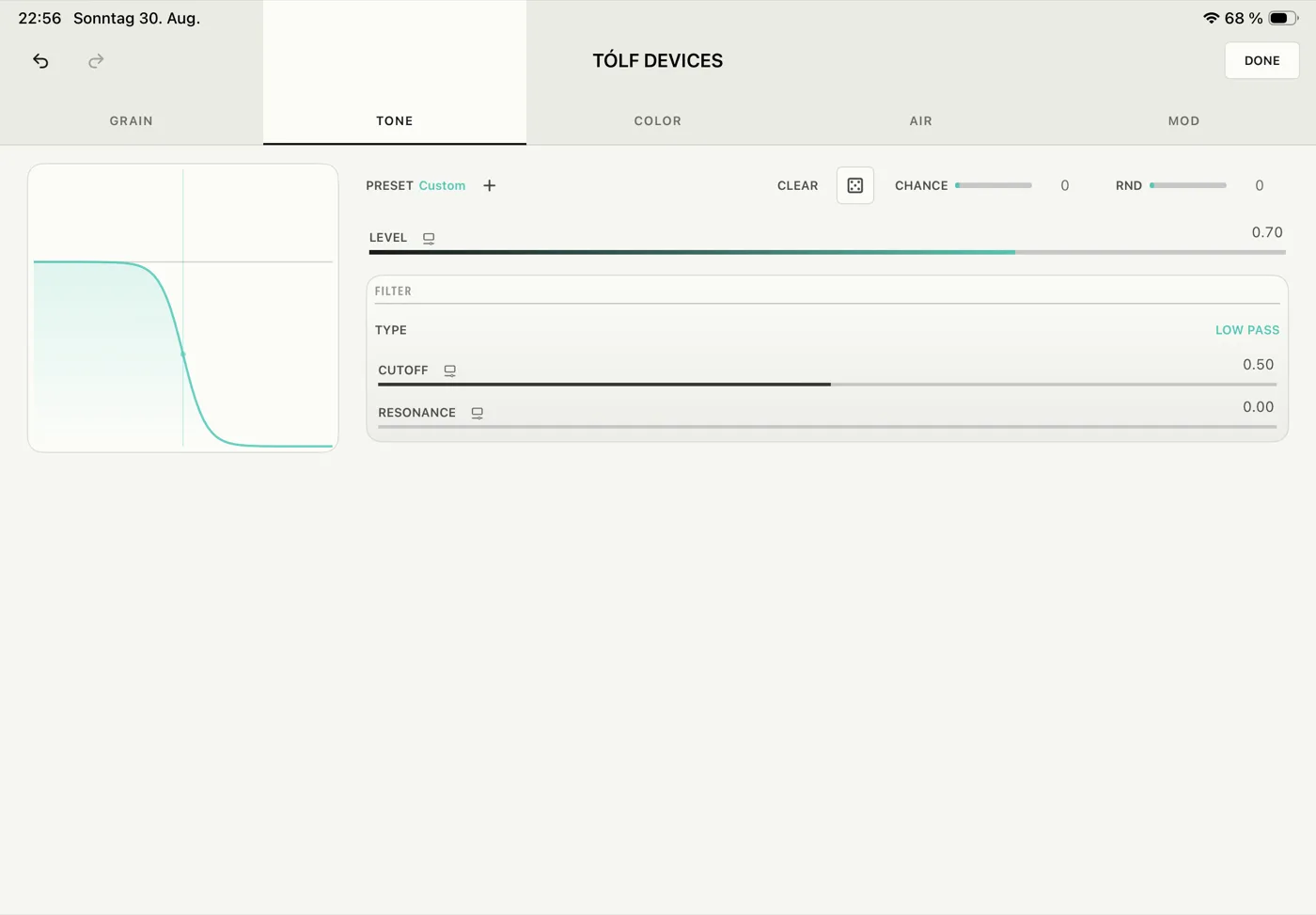Viewport: 1316px width, 915px height.
Task: Open the Custom preset selector
Action: (442, 185)
